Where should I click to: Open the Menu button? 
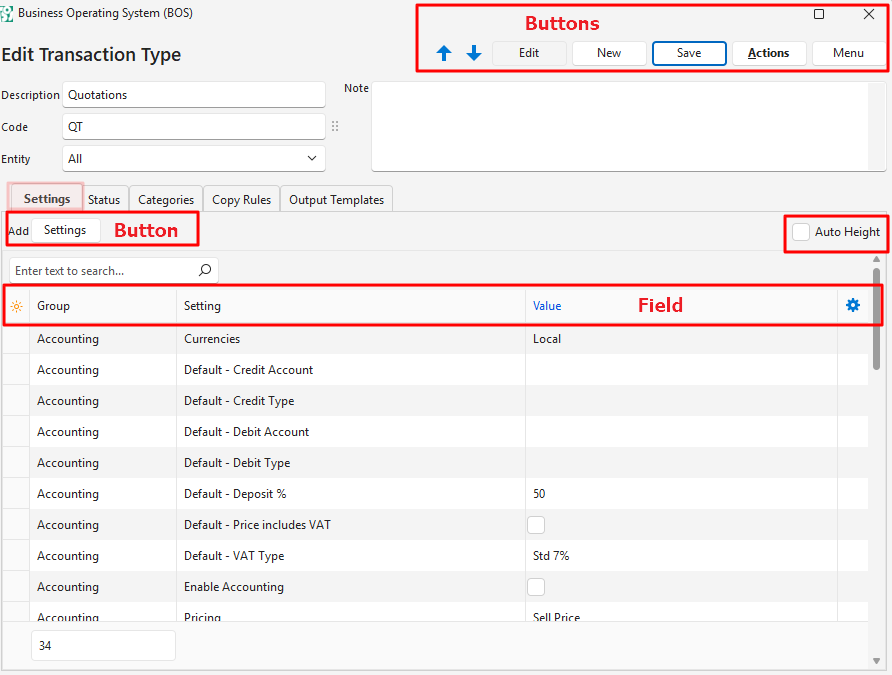point(848,53)
